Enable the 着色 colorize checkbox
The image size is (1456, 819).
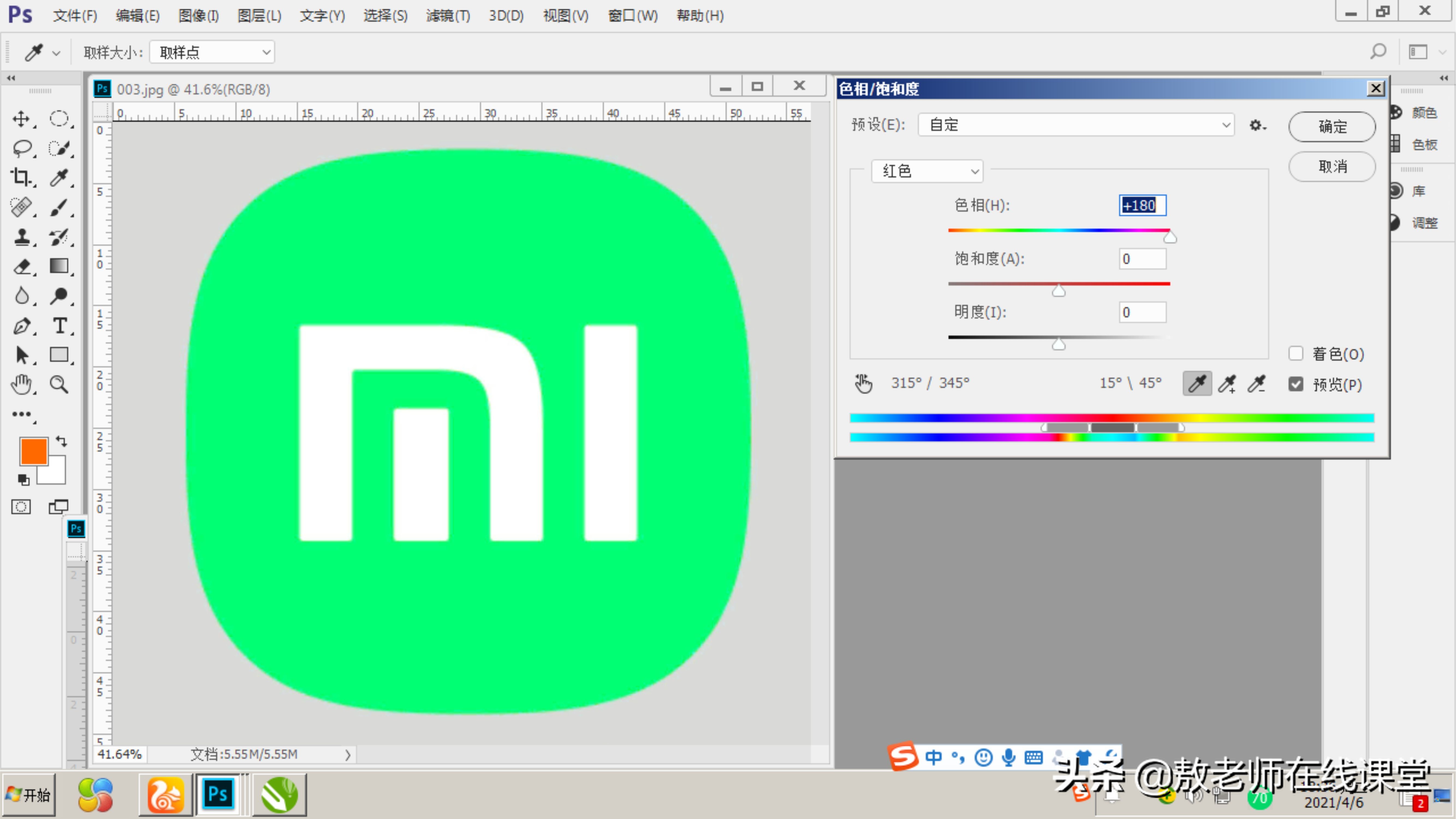click(x=1295, y=354)
